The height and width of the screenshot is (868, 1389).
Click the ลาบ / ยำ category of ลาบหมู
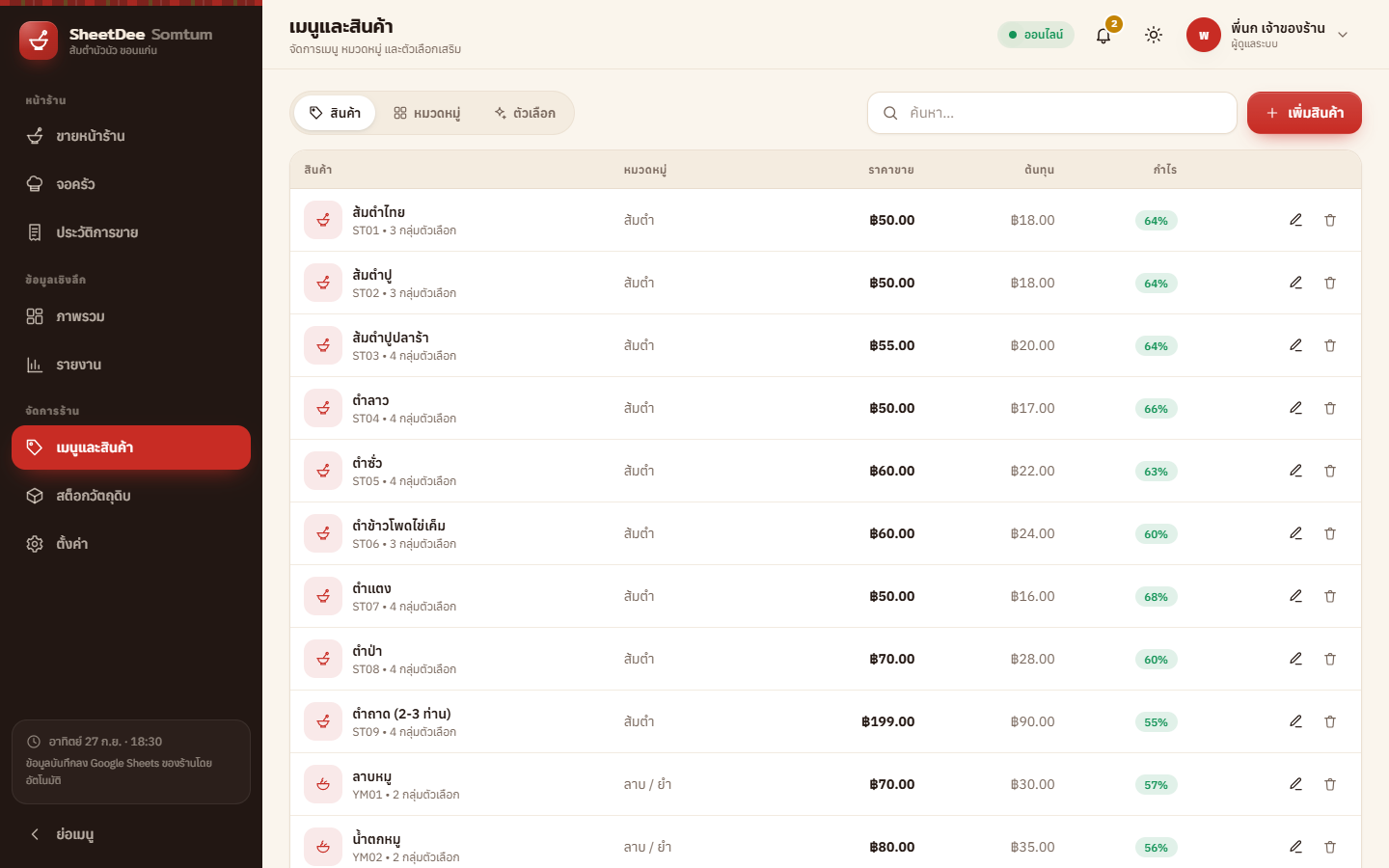[648, 784]
